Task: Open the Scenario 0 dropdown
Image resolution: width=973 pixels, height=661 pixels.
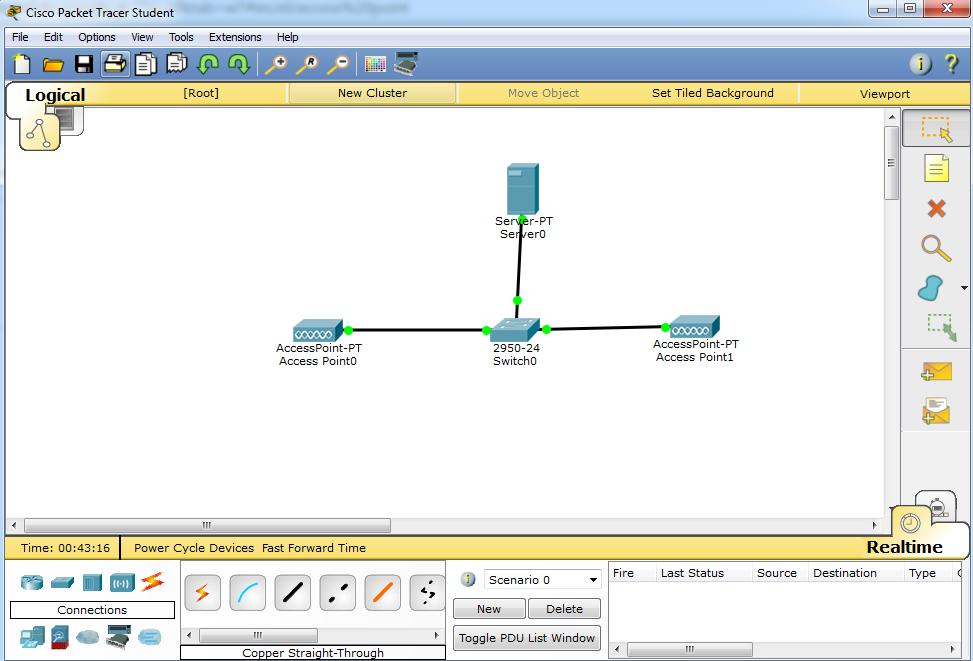Action: (542, 580)
